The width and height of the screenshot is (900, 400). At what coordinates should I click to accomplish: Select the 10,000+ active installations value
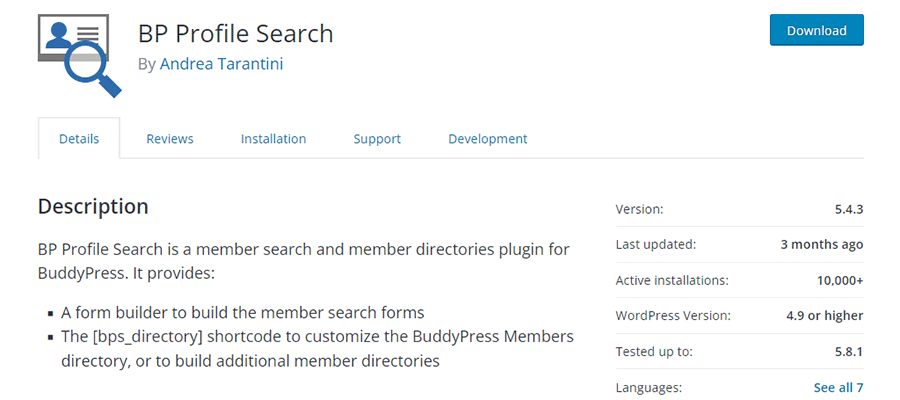pos(840,281)
